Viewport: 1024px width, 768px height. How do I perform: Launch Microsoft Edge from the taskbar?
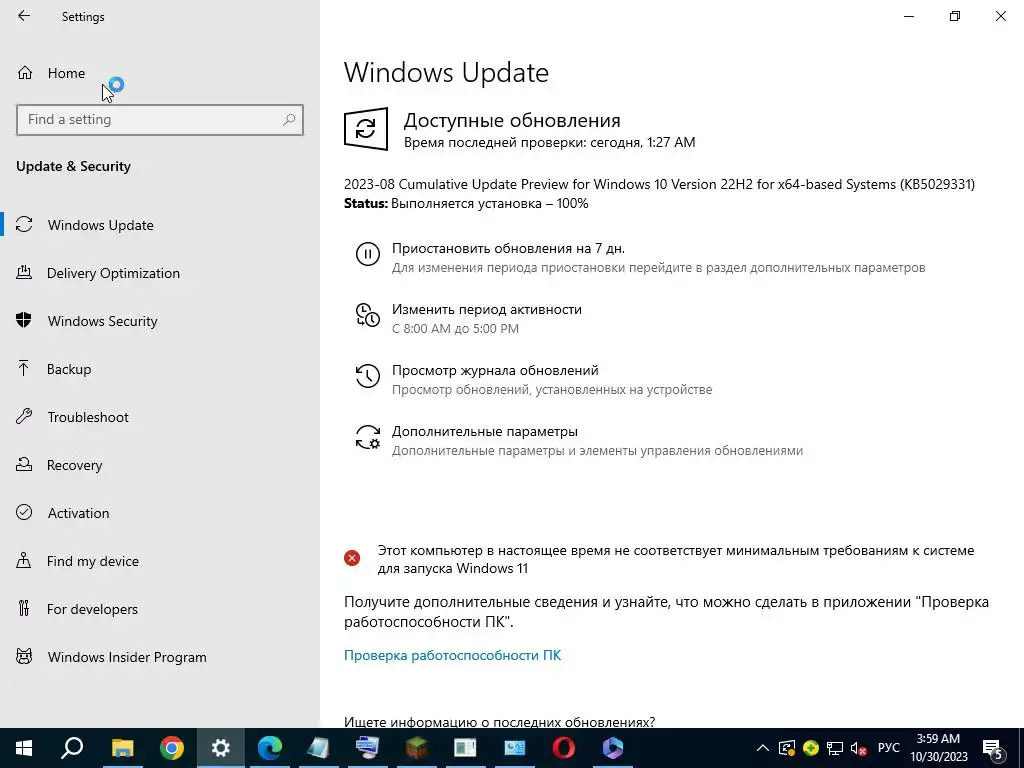270,748
